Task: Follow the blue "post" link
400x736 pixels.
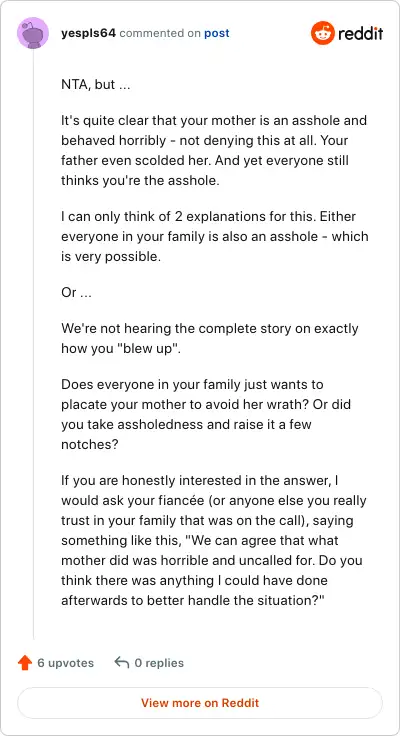Action: (216, 33)
